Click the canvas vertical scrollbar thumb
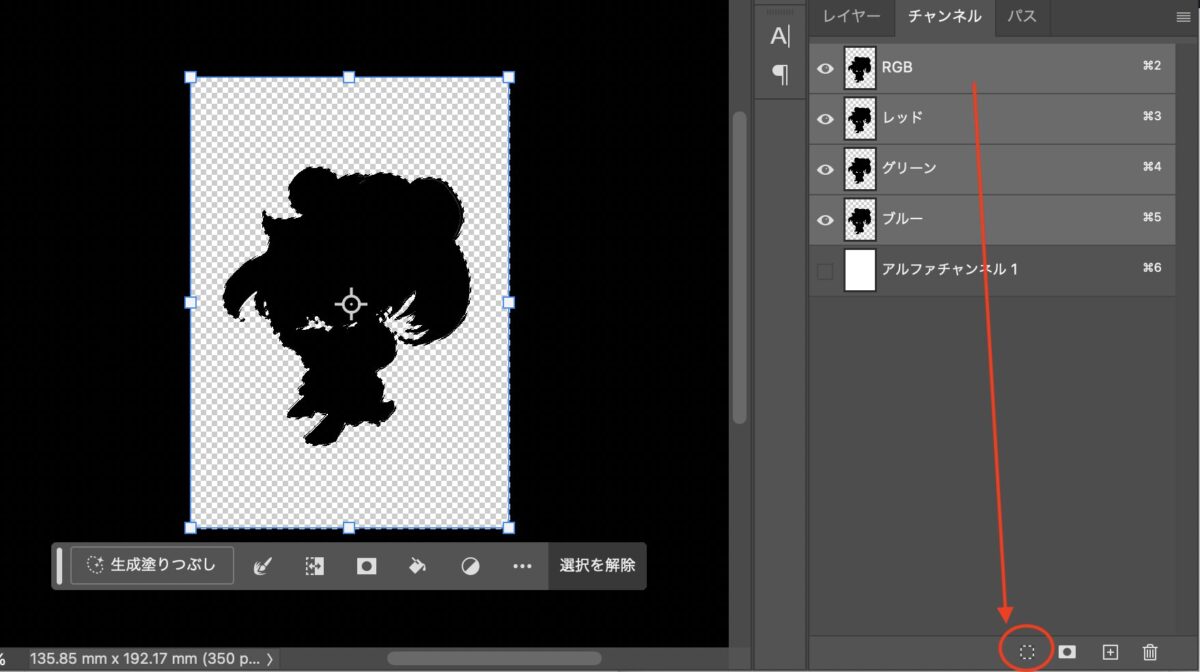1200x672 pixels. (x=740, y=267)
